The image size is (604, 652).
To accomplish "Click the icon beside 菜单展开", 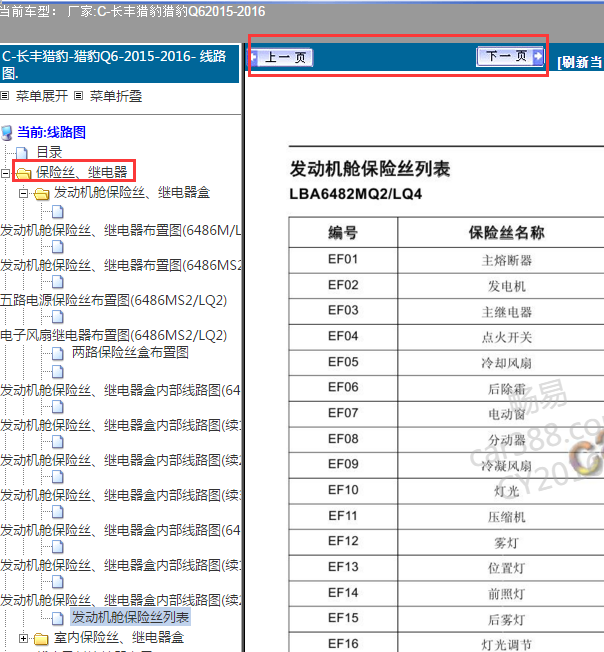I will tap(5, 96).
